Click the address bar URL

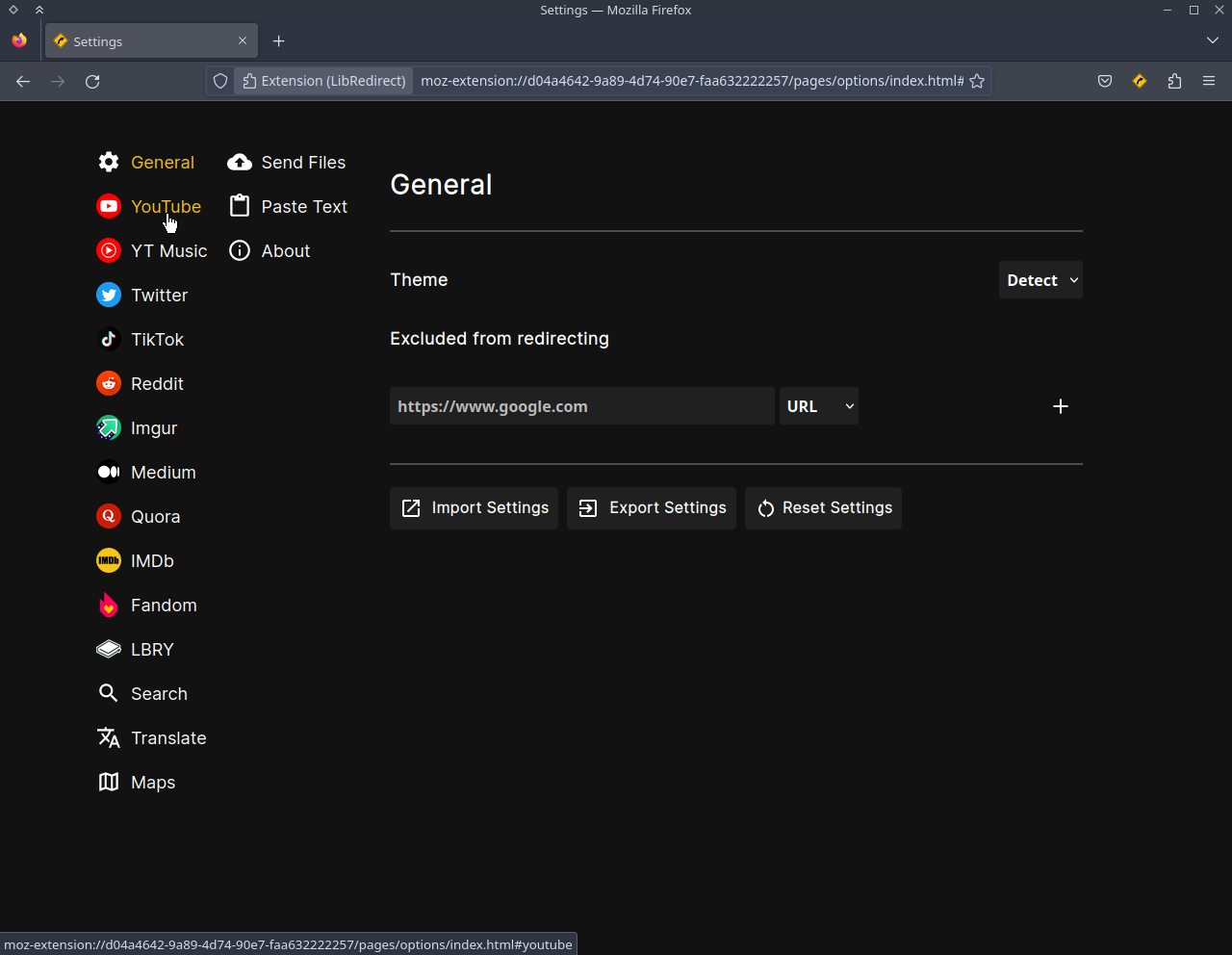(x=692, y=81)
